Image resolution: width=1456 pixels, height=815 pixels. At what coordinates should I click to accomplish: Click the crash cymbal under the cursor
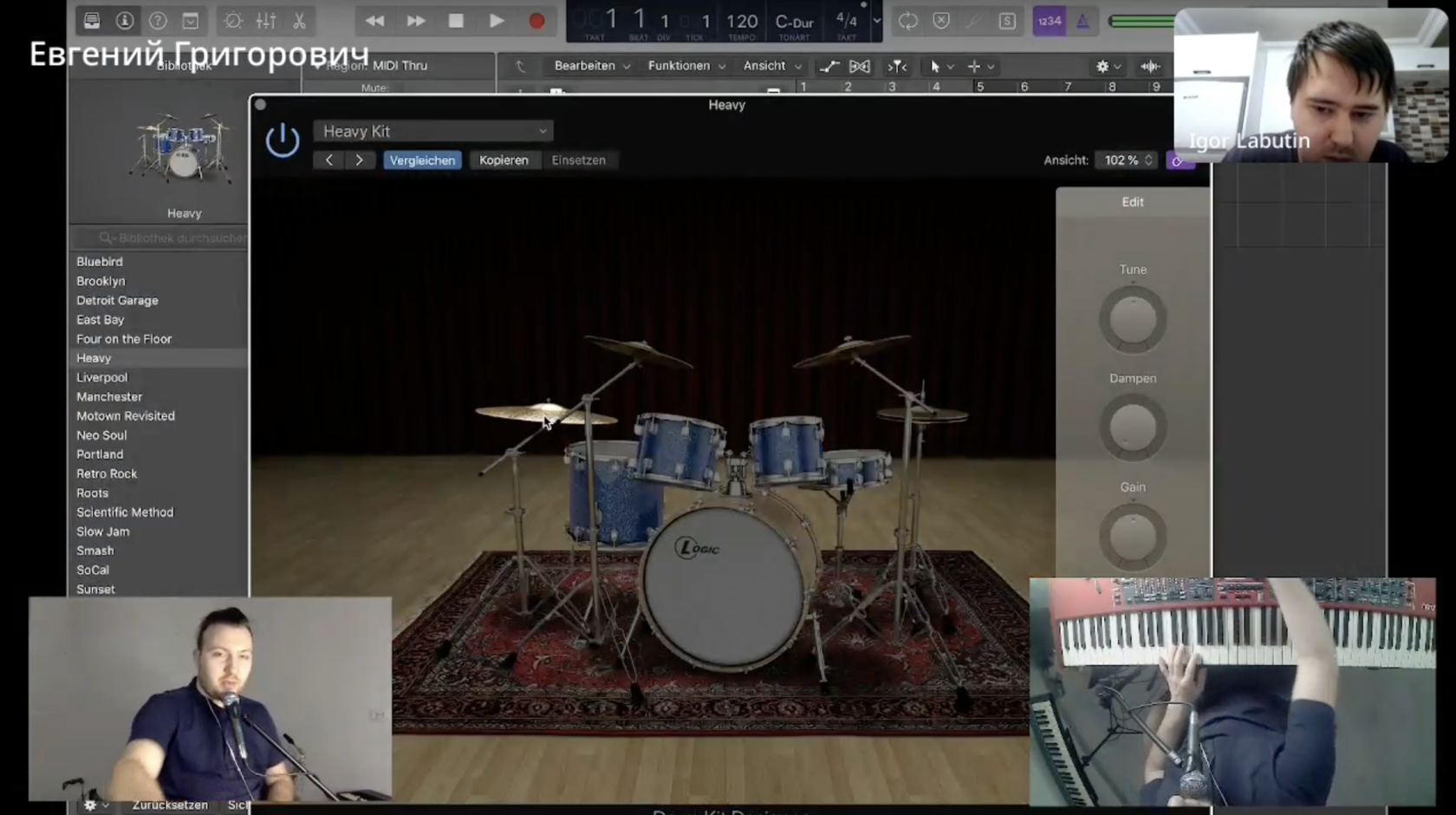click(546, 413)
